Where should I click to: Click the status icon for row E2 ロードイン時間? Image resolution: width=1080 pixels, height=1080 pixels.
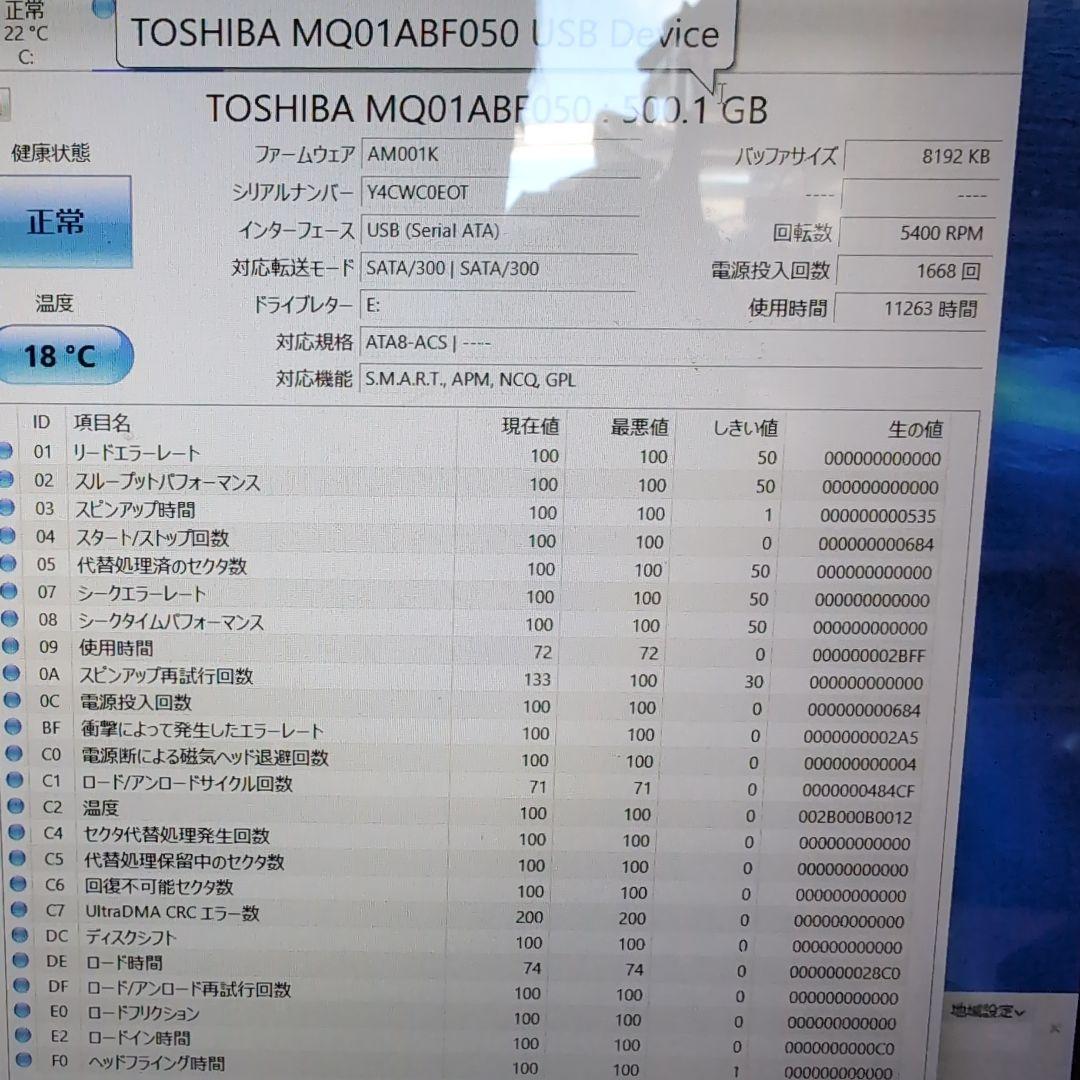[x=23, y=1035]
